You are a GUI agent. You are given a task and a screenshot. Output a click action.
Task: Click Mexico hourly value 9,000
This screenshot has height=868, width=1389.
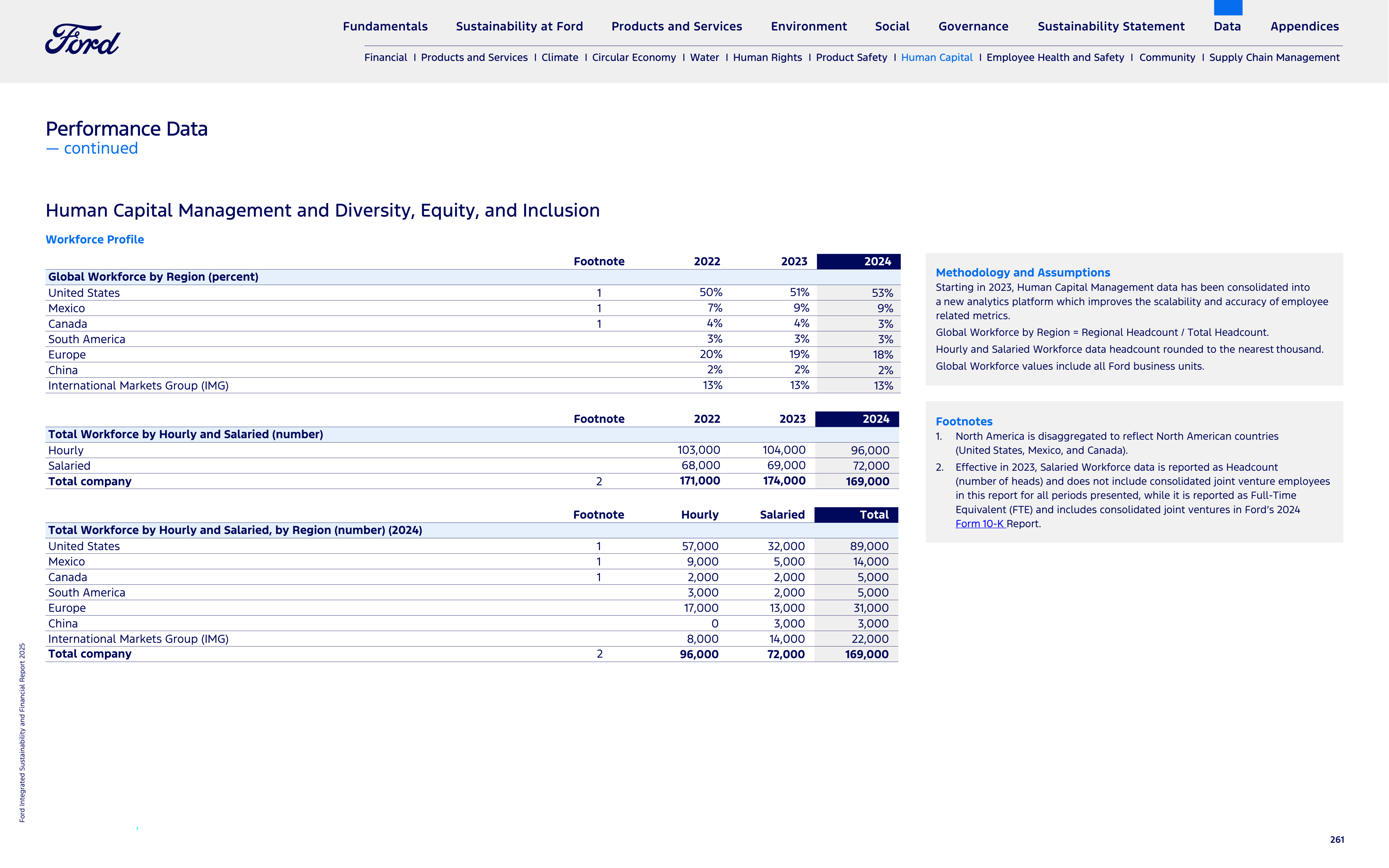[x=702, y=562]
